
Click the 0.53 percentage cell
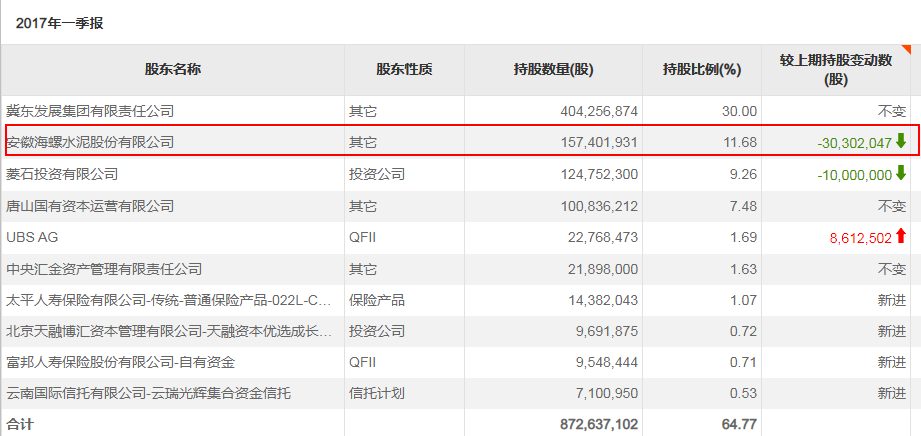click(744, 394)
